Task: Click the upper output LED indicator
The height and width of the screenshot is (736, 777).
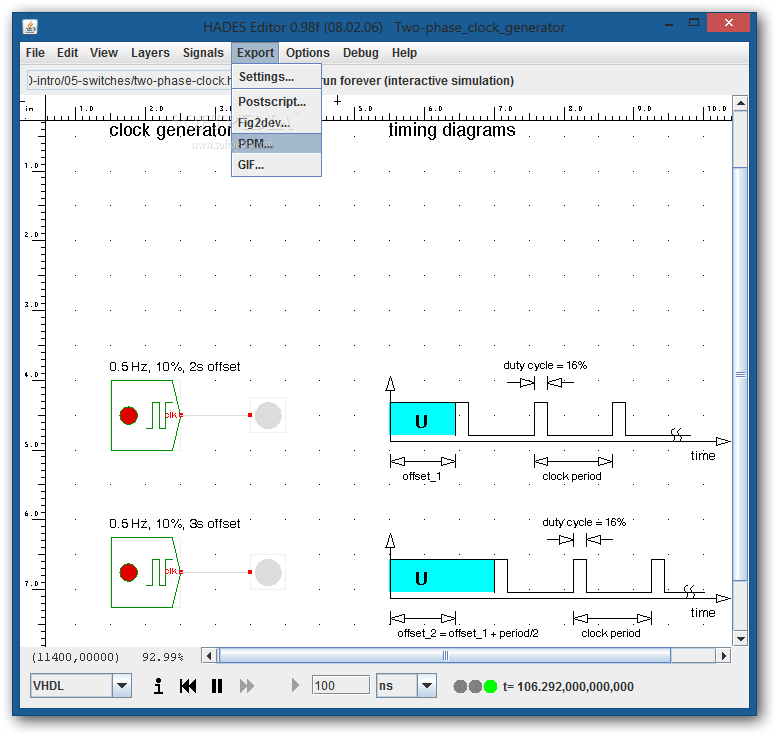Action: tap(268, 415)
